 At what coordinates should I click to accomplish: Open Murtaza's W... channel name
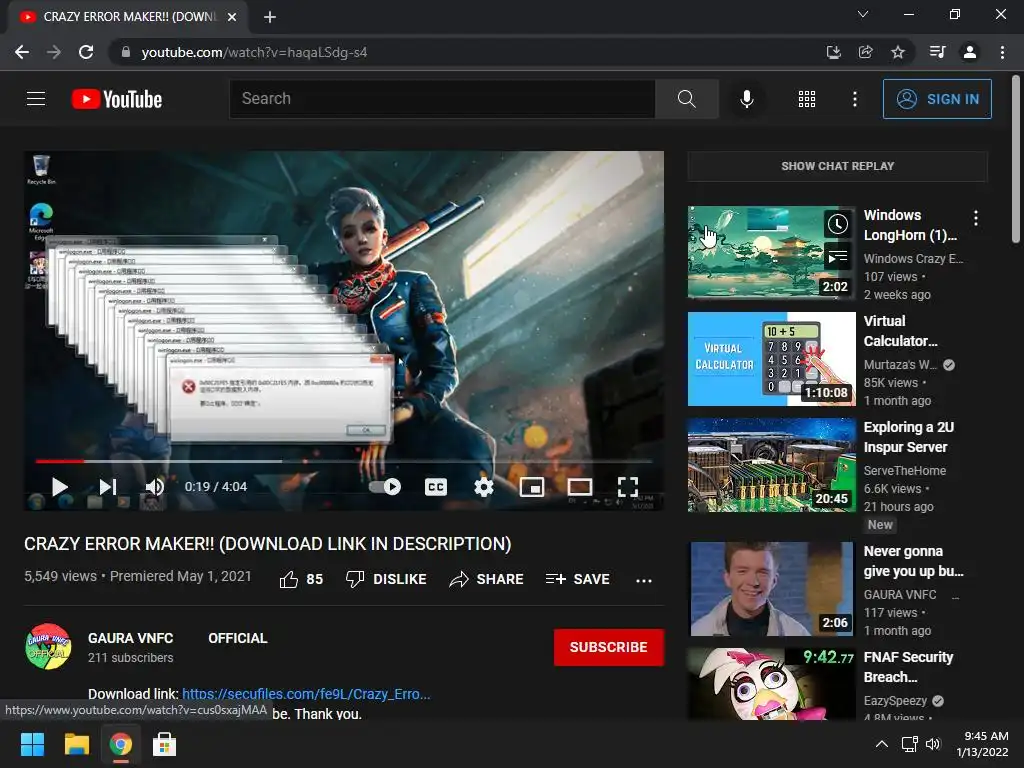[900, 365]
